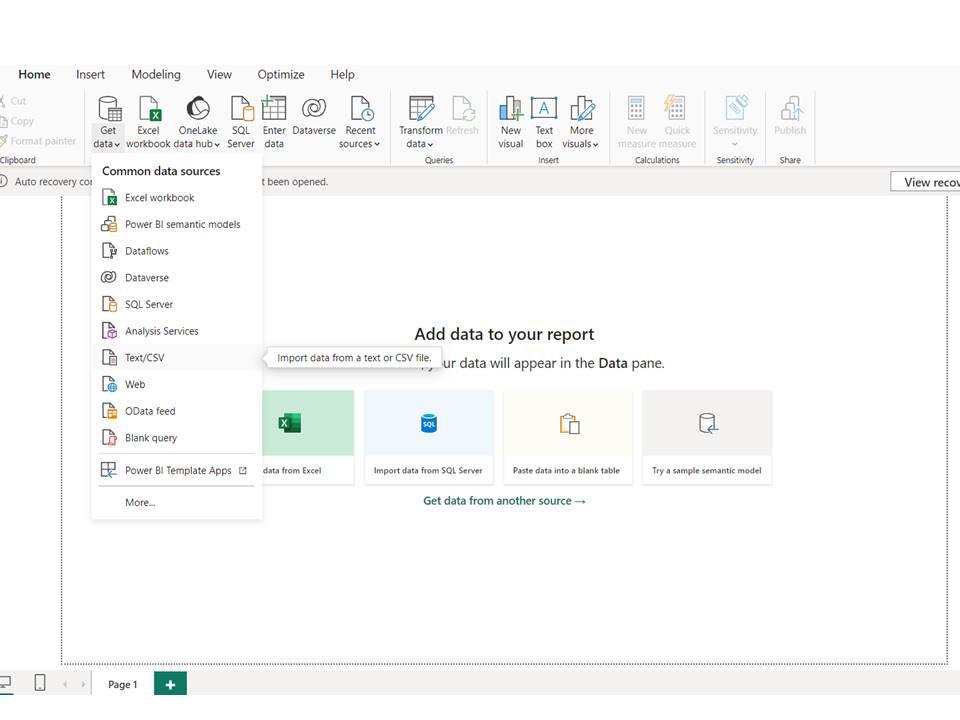Image resolution: width=960 pixels, height=720 pixels.
Task: Click the Excel workbook ribbon icon
Action: point(148,122)
